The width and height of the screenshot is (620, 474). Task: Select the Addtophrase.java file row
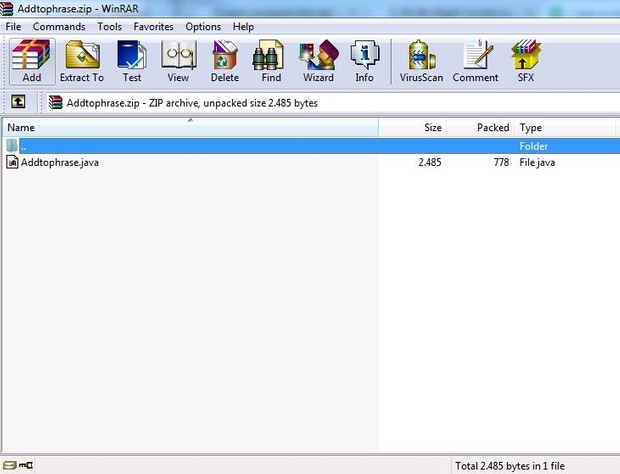click(x=311, y=162)
